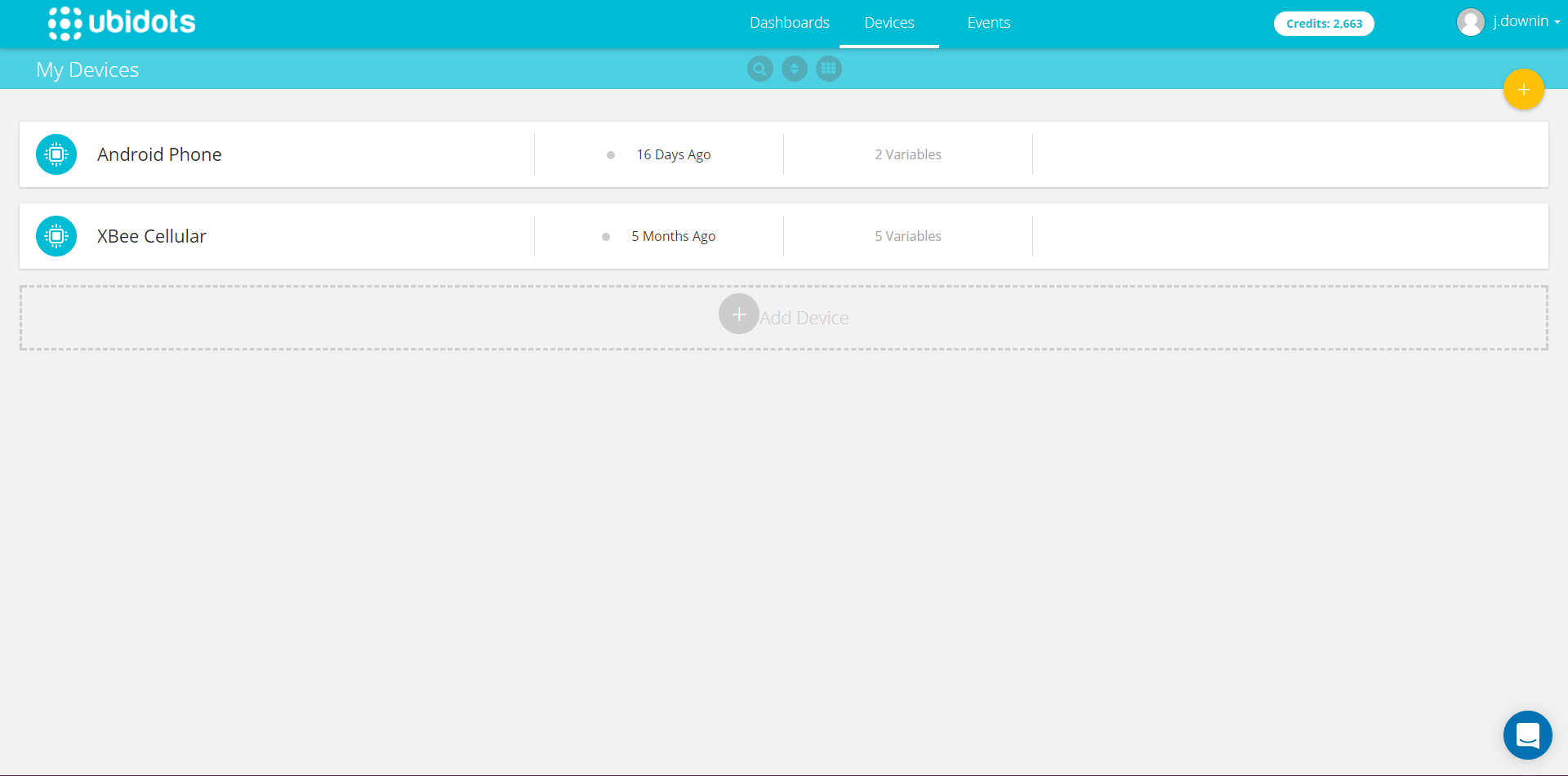Click the yellow plus floating action button

click(1523, 89)
